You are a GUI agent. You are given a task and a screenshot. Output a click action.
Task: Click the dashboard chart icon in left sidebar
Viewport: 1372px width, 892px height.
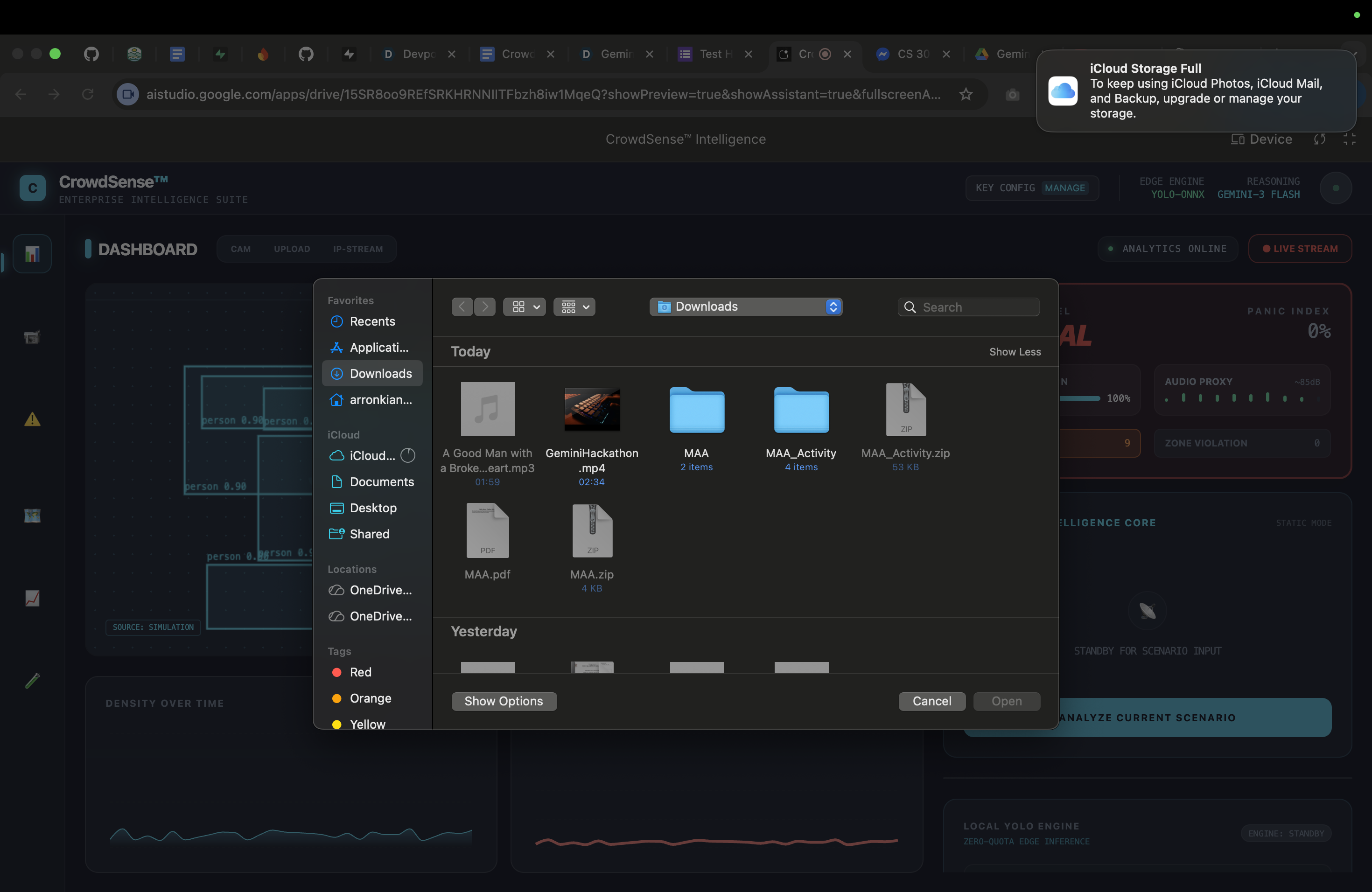pos(32,253)
